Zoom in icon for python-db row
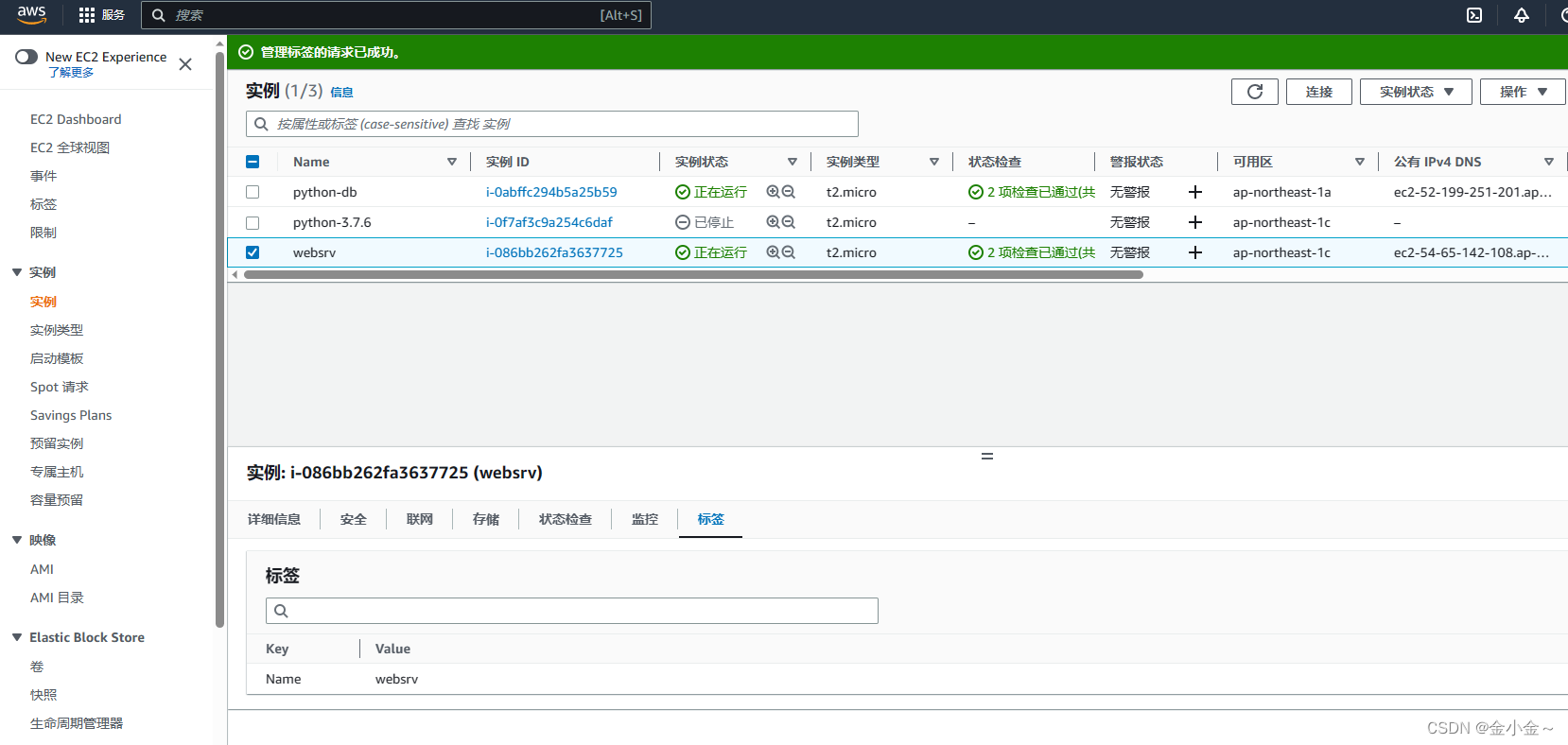1568x745 pixels. coord(773,192)
